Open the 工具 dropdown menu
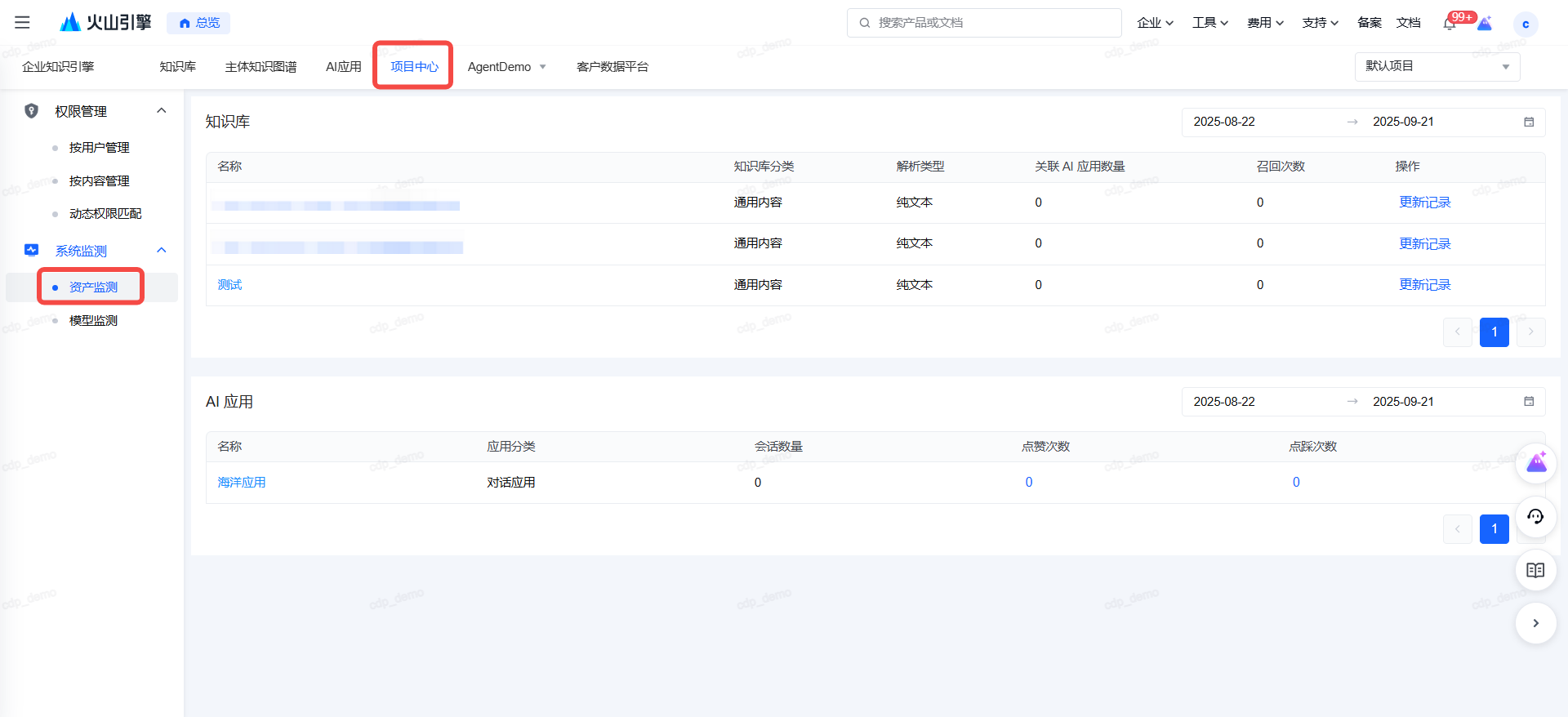 (1210, 23)
